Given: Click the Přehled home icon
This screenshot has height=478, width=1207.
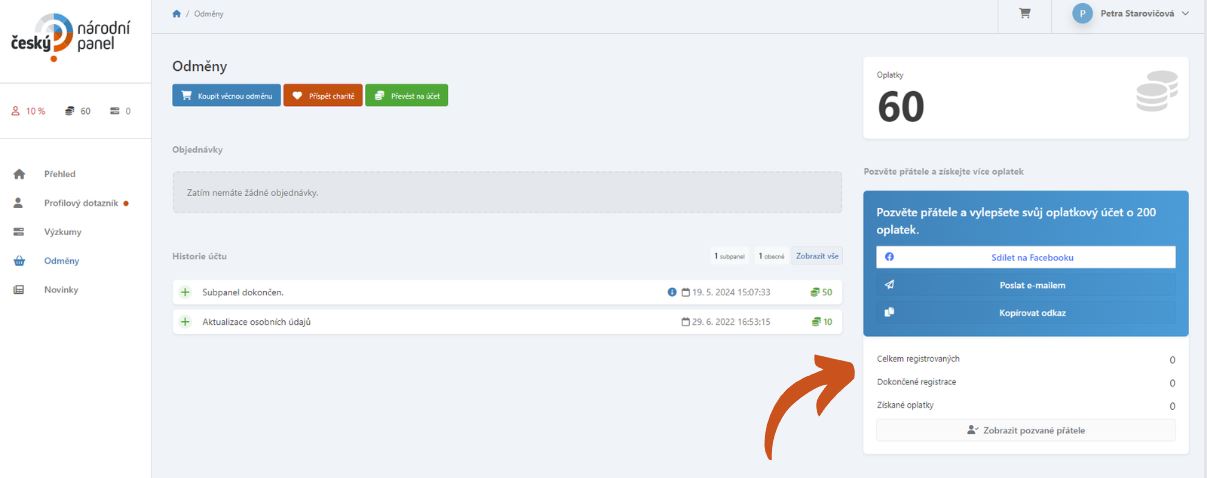Looking at the screenshot, I should (18, 174).
